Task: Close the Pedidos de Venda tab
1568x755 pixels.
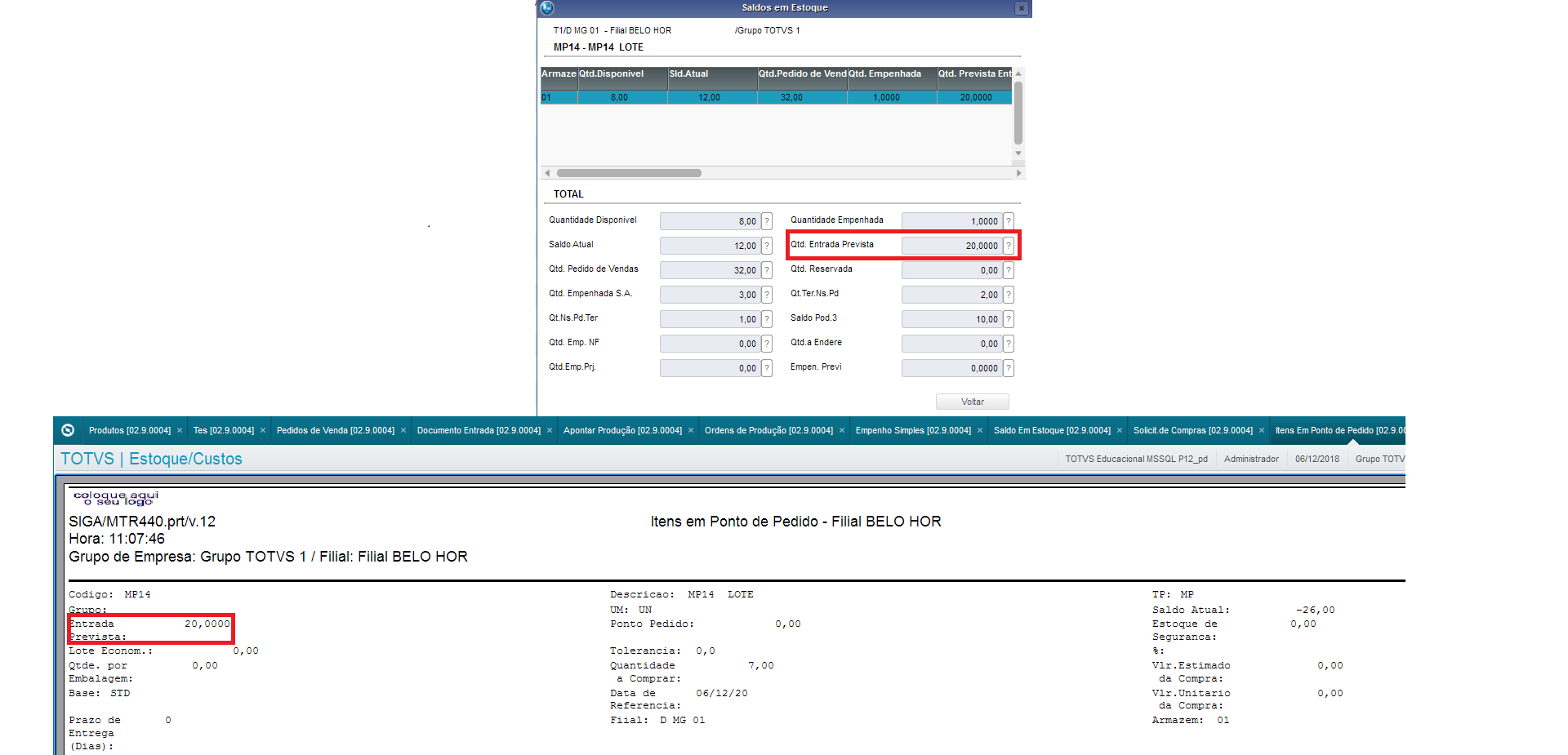Action: pos(403,430)
